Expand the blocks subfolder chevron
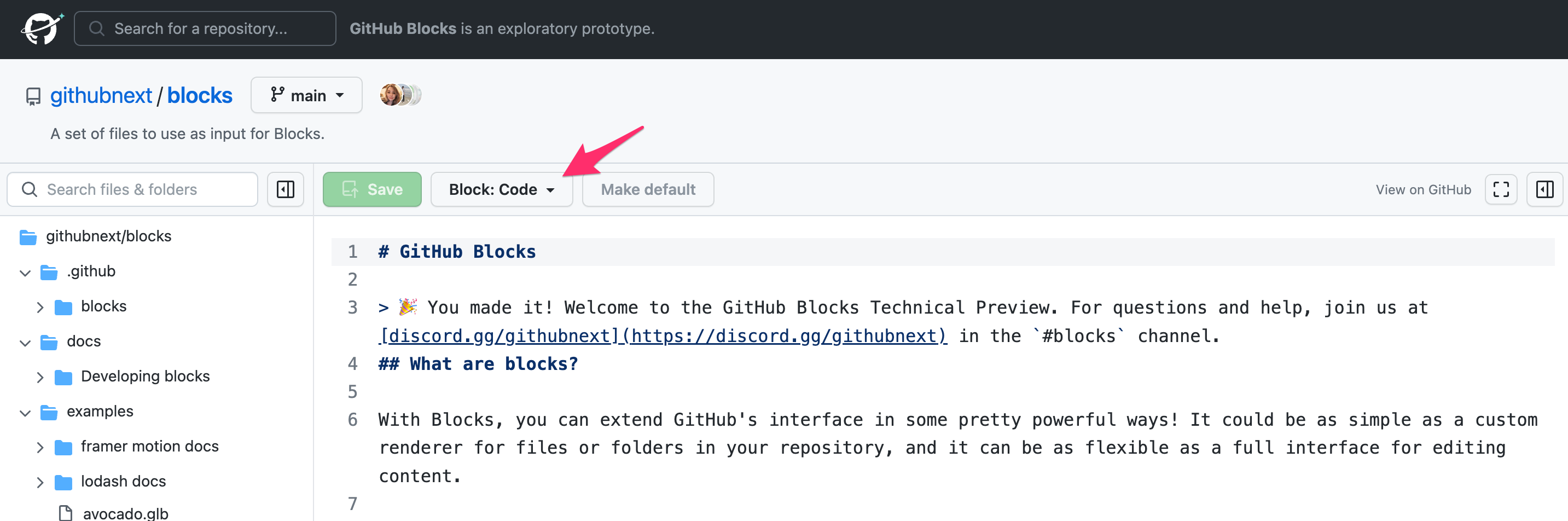Viewport: 1568px width, 521px height. (x=39, y=308)
